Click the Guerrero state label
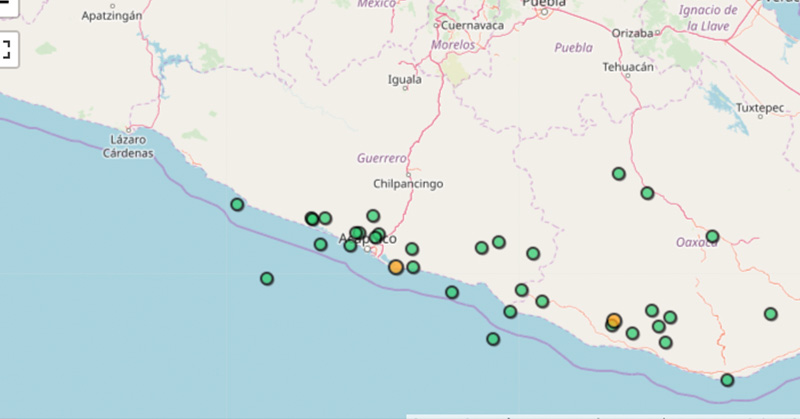Screen dimensions: 800x419 382,158
